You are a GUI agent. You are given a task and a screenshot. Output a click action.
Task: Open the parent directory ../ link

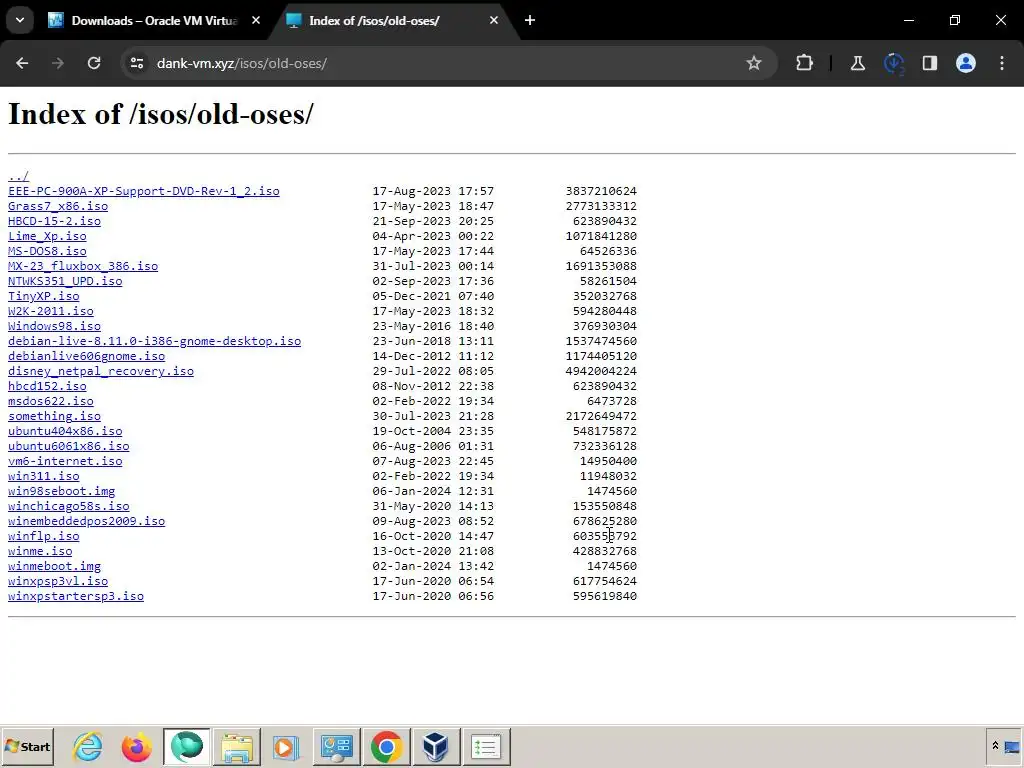(x=18, y=176)
